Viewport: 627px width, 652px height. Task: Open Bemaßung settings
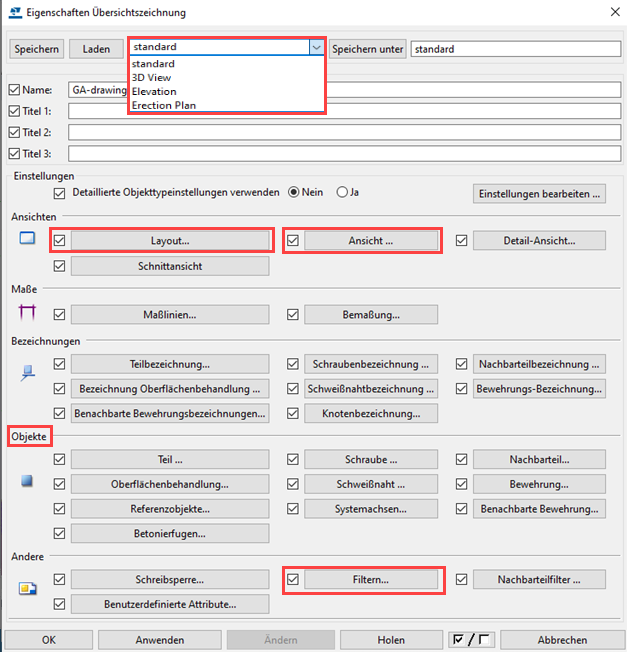click(x=371, y=314)
